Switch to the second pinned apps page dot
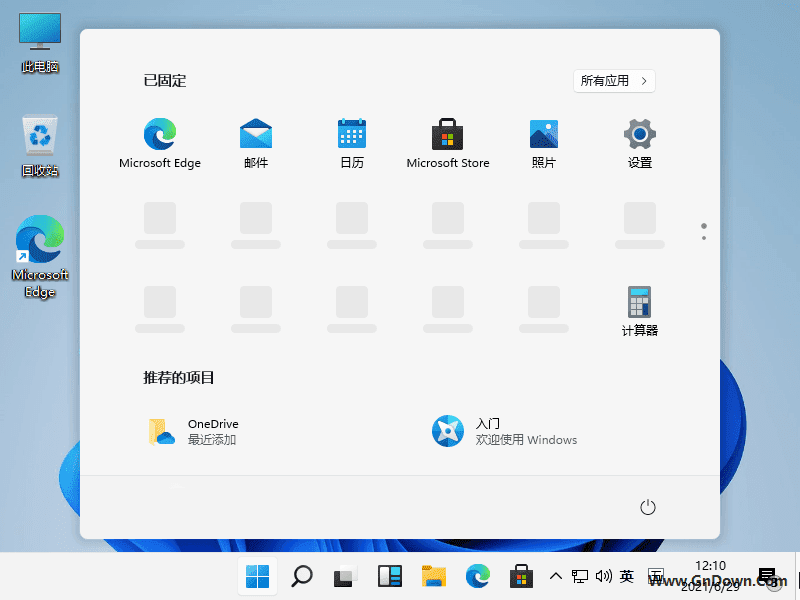Viewport: 800px width, 600px height. [x=703, y=236]
